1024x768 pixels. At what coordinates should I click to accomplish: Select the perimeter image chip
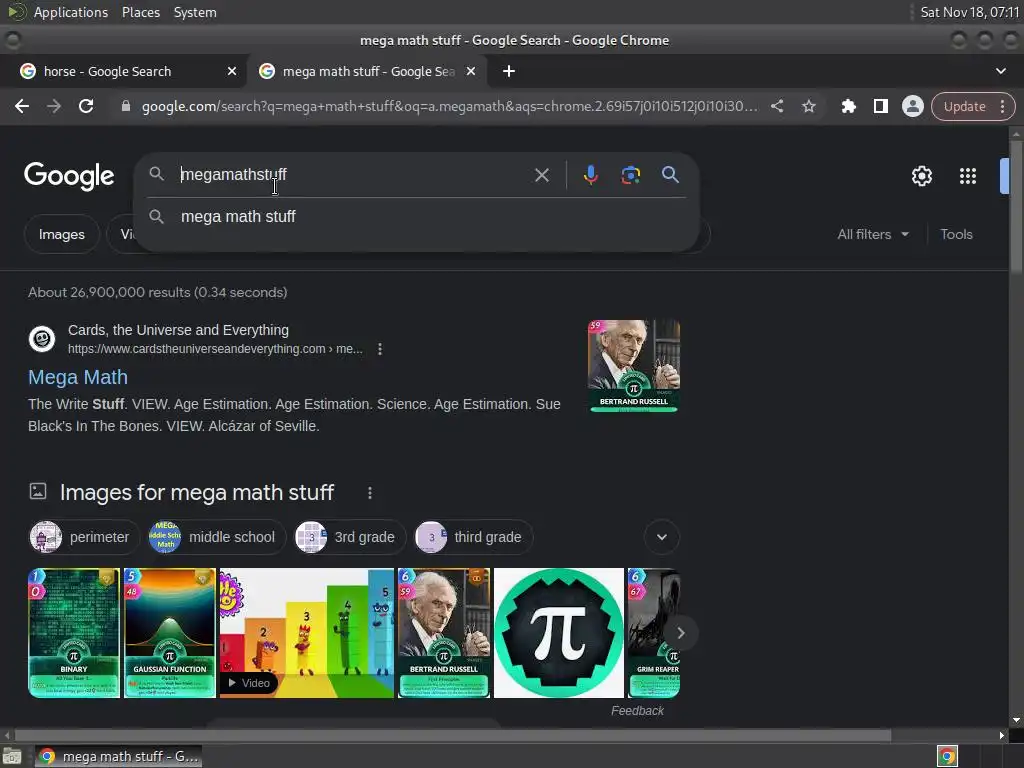pos(84,537)
